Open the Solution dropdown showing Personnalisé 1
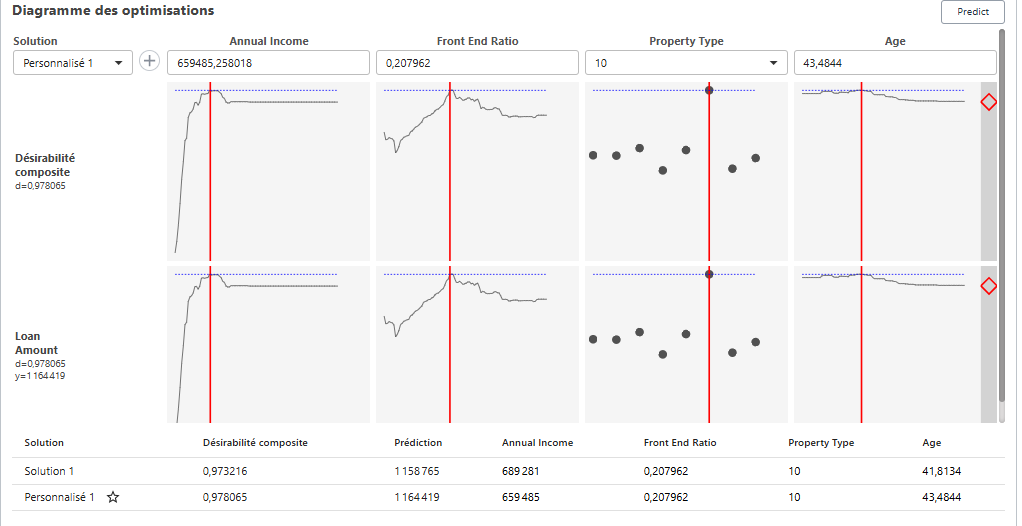Screen dimensions: 1022x526 click(73, 63)
